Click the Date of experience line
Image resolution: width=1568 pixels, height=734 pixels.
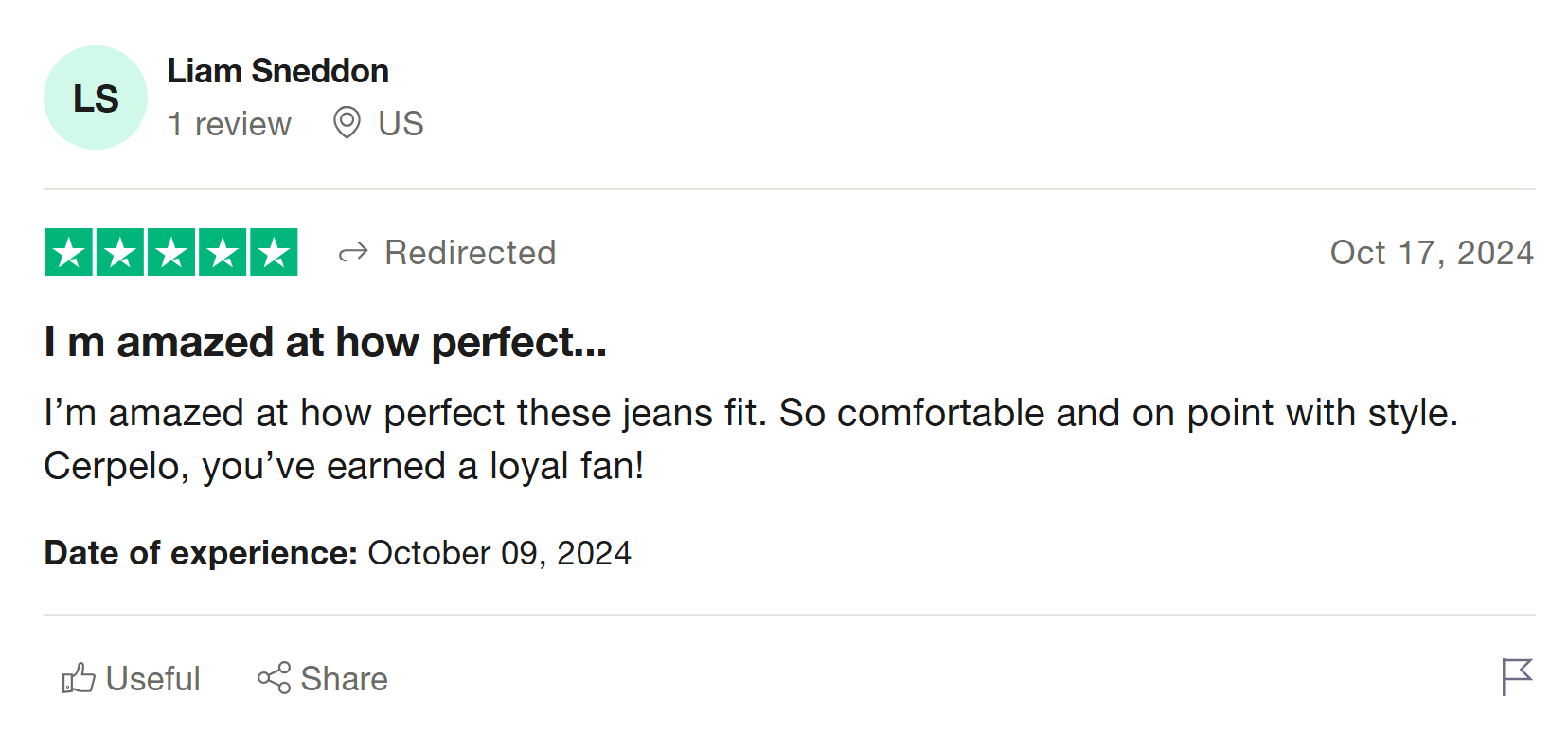[x=337, y=553]
